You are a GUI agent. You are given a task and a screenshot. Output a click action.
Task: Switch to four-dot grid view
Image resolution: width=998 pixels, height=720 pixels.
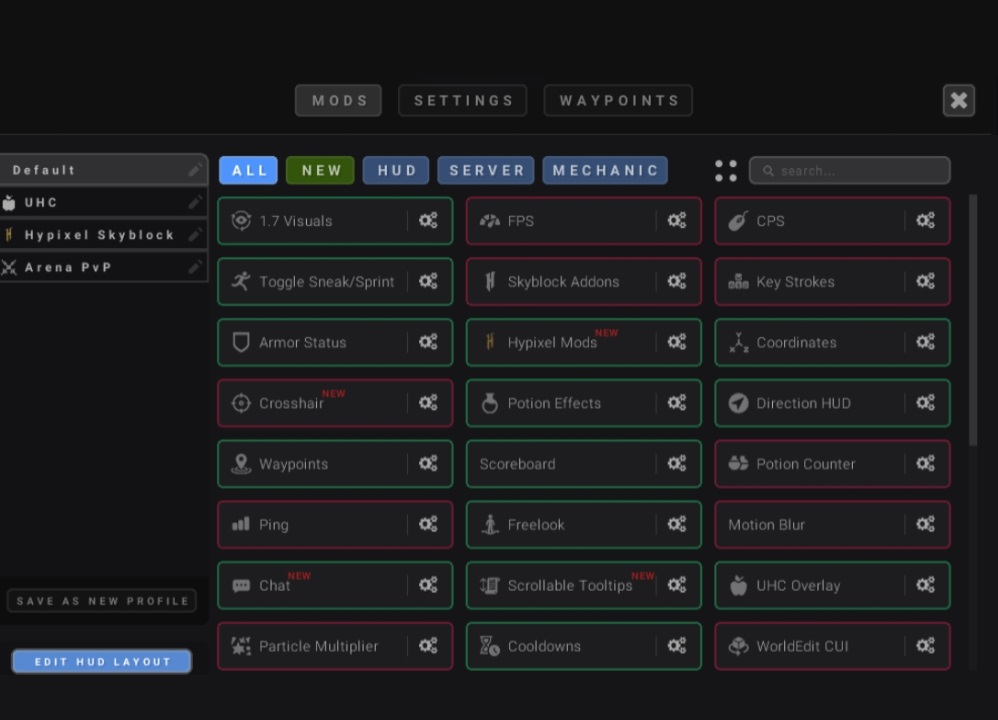pyautogui.click(x=726, y=171)
